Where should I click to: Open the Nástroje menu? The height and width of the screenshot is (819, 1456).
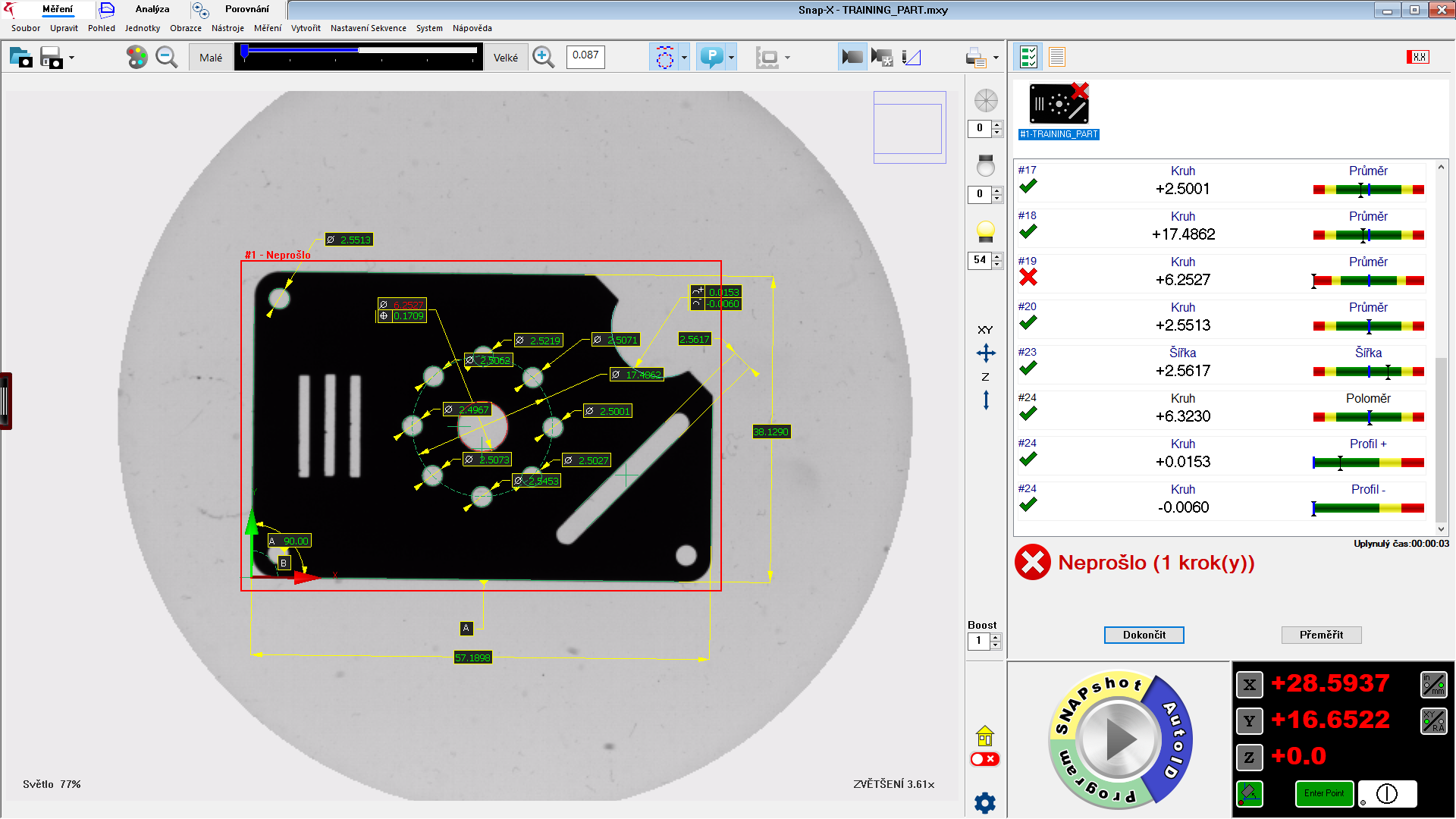pos(227,28)
